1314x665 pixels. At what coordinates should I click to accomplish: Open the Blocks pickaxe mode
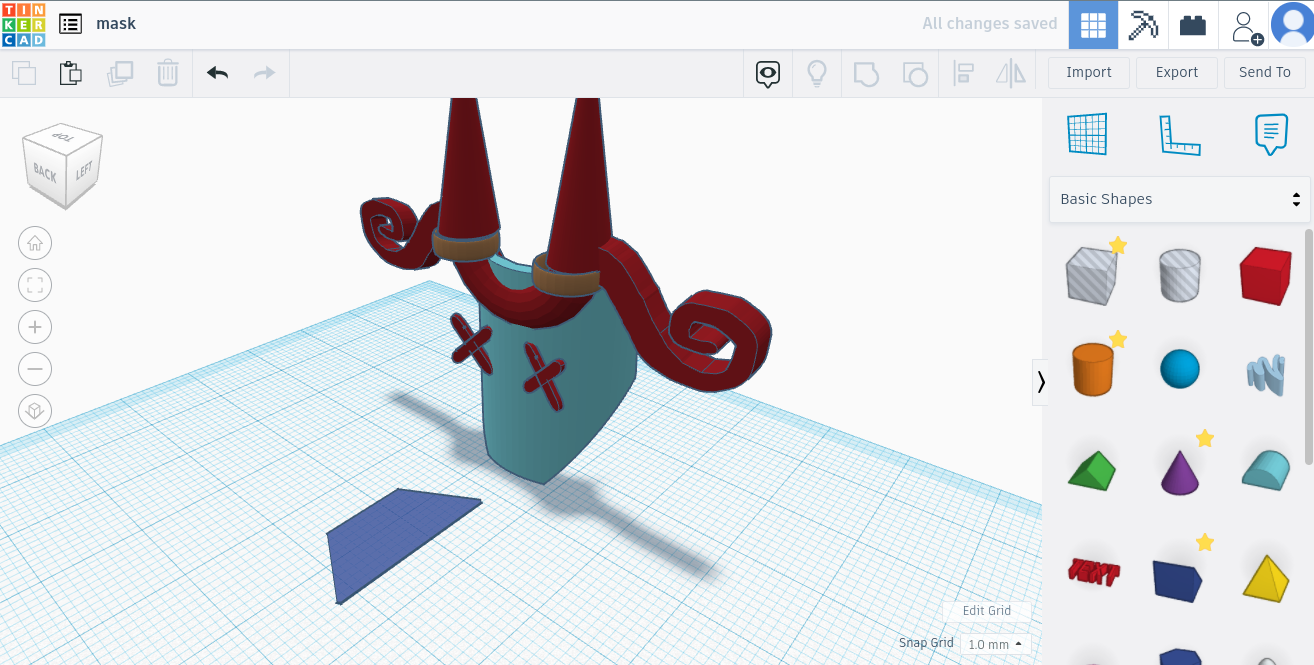point(1143,25)
